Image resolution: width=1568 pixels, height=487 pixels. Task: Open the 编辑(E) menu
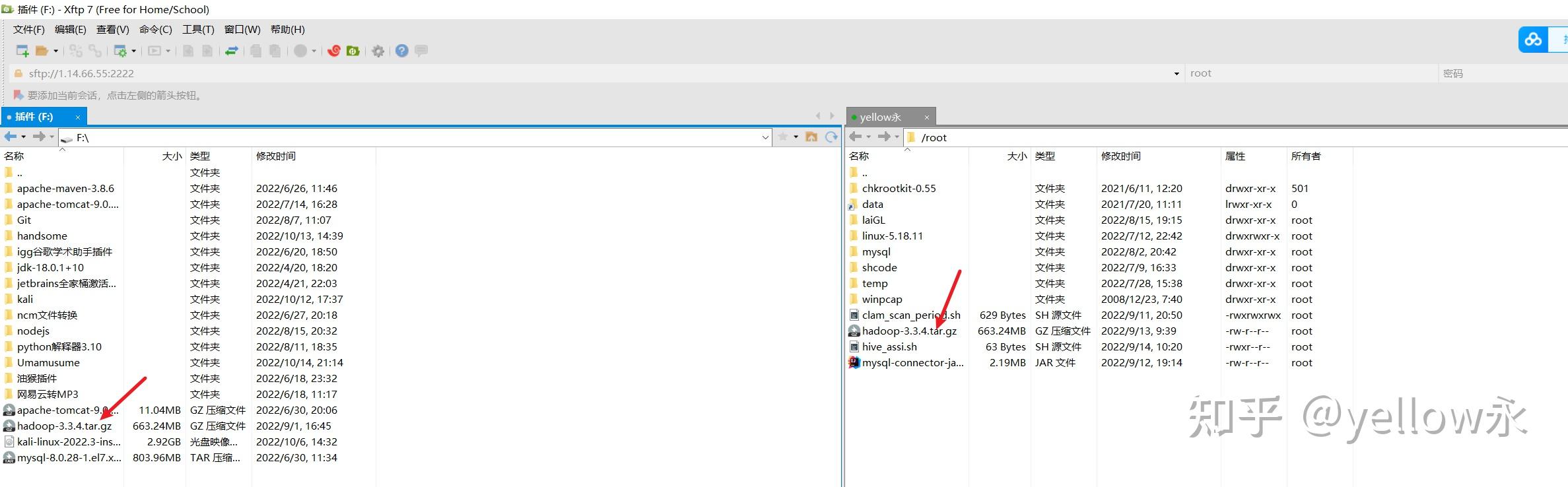(x=71, y=29)
